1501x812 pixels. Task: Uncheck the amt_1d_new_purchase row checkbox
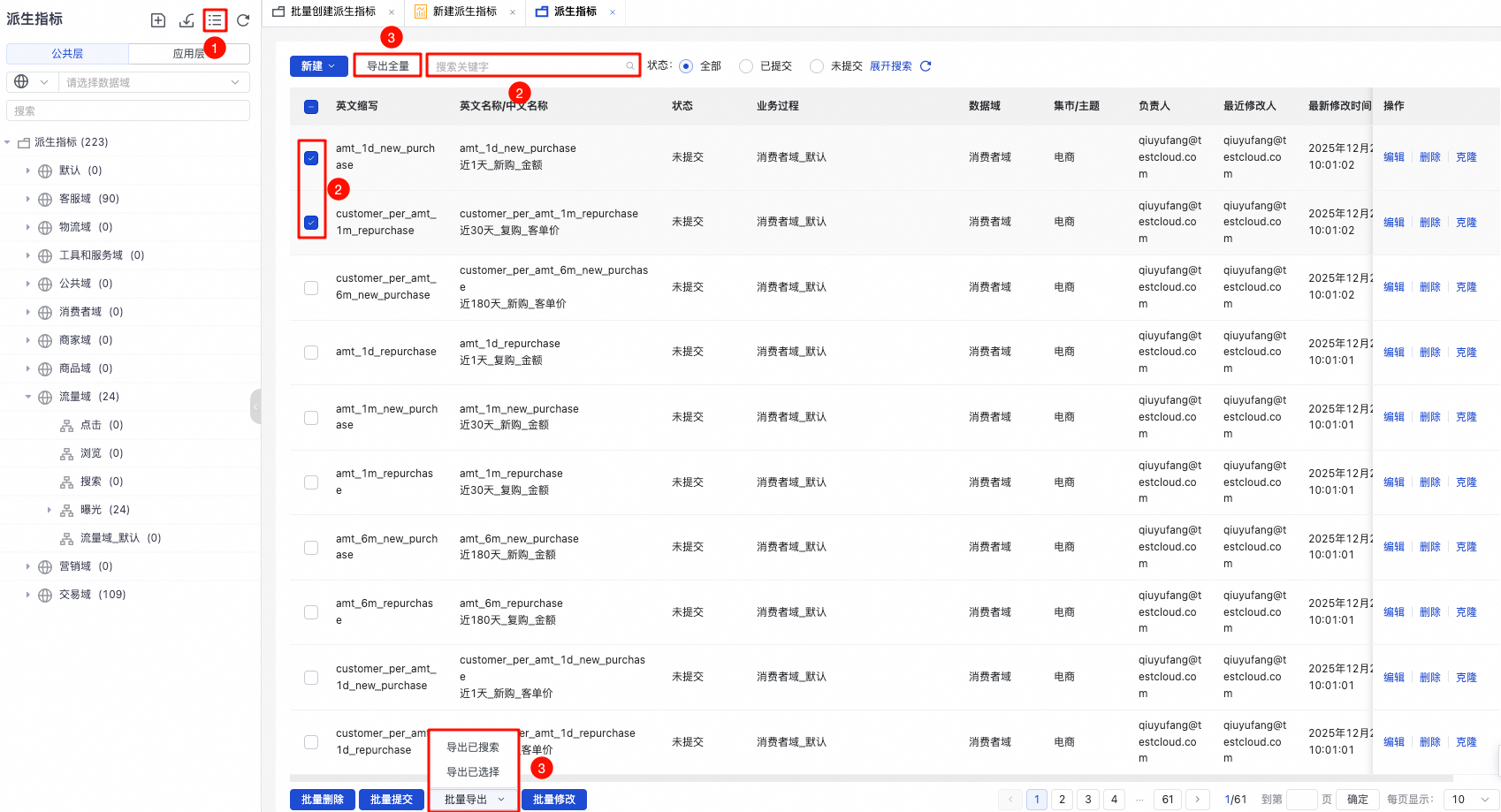pyautogui.click(x=311, y=158)
